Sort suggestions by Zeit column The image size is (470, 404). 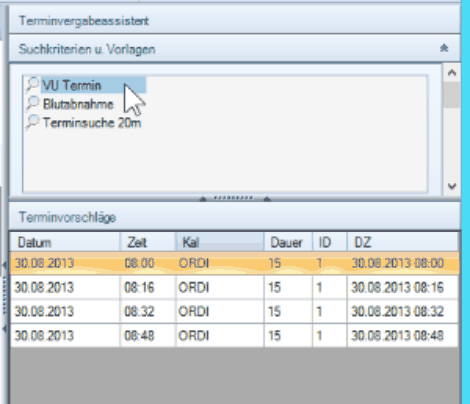tap(148, 242)
